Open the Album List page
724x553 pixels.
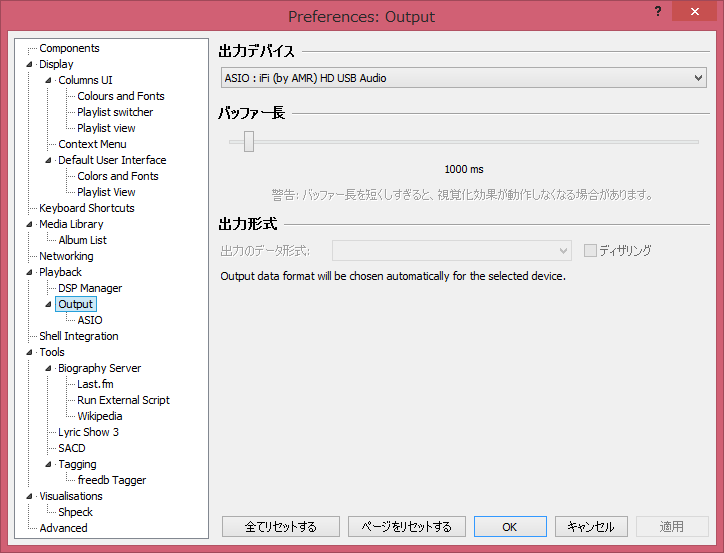(x=82, y=240)
